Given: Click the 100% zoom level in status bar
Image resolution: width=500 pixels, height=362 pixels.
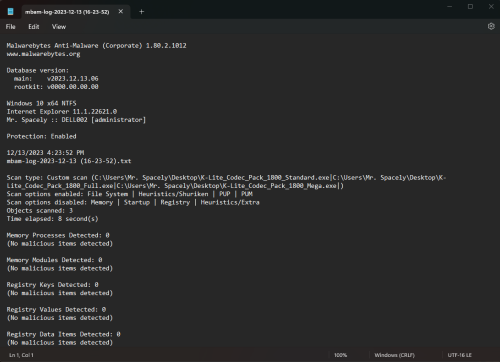Looking at the screenshot, I should coord(340,355).
